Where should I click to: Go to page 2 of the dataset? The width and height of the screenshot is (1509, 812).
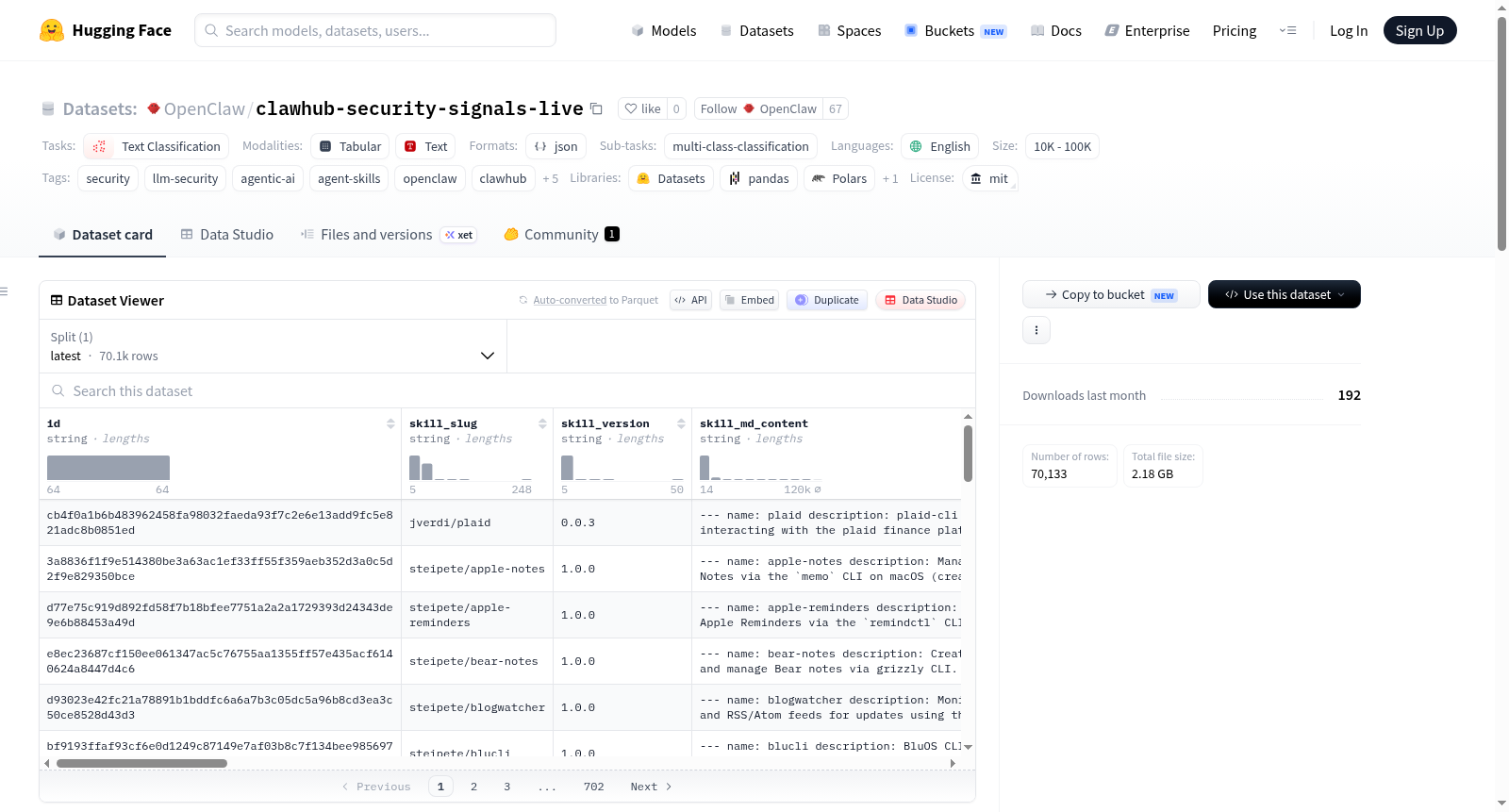pos(473,787)
